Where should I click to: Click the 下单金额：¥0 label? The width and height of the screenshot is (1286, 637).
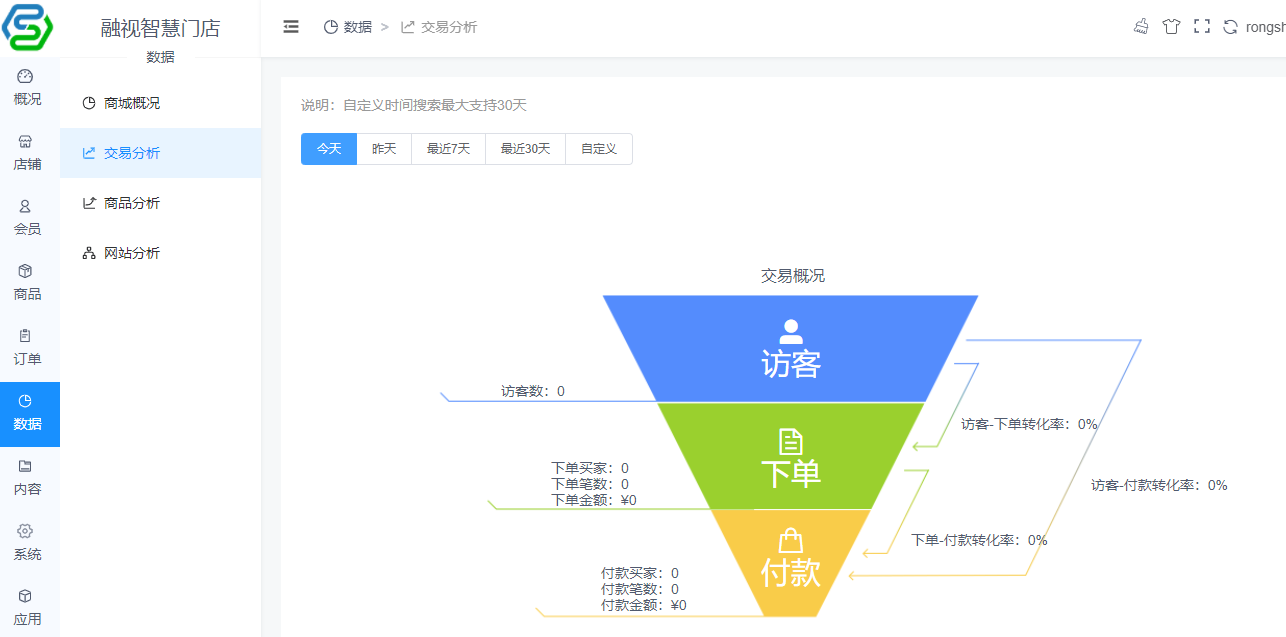click(594, 500)
